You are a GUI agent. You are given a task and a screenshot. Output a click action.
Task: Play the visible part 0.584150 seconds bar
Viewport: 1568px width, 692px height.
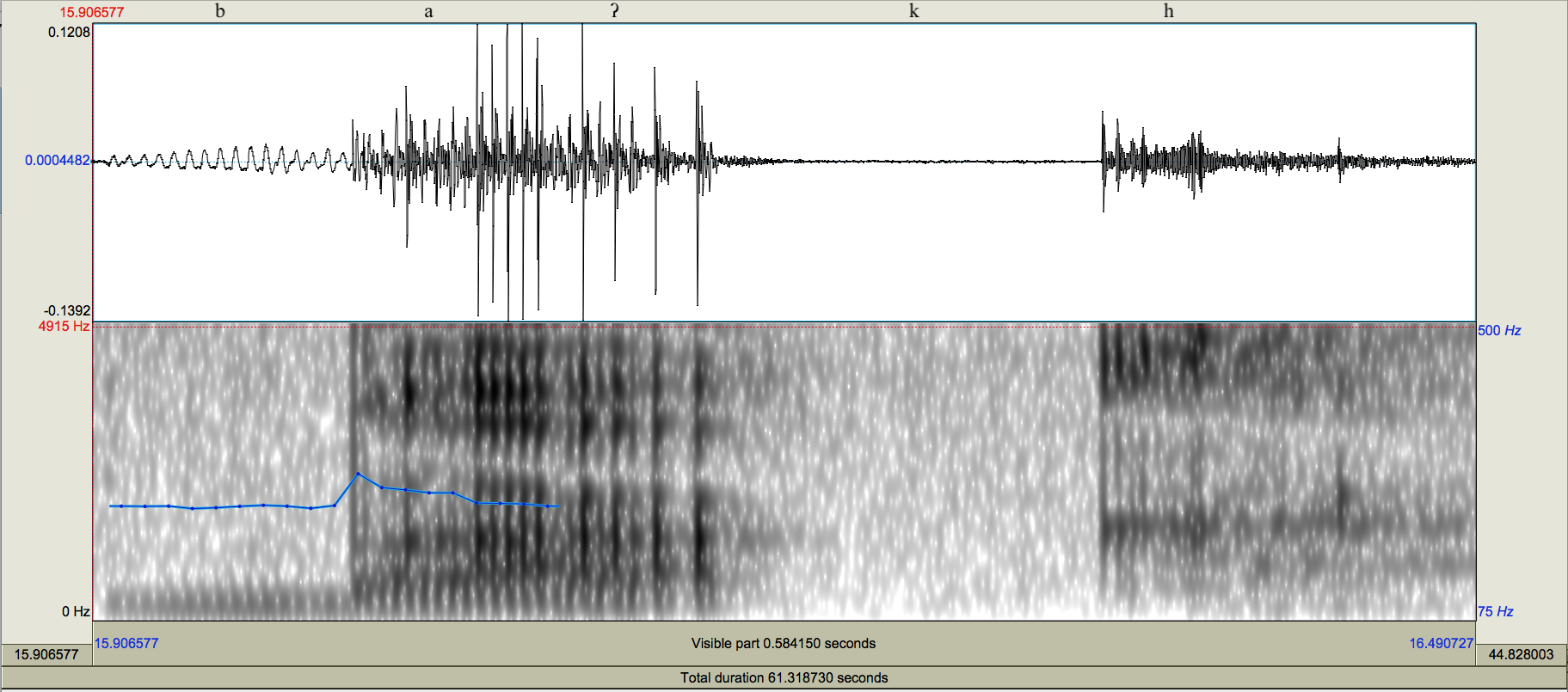coord(783,643)
